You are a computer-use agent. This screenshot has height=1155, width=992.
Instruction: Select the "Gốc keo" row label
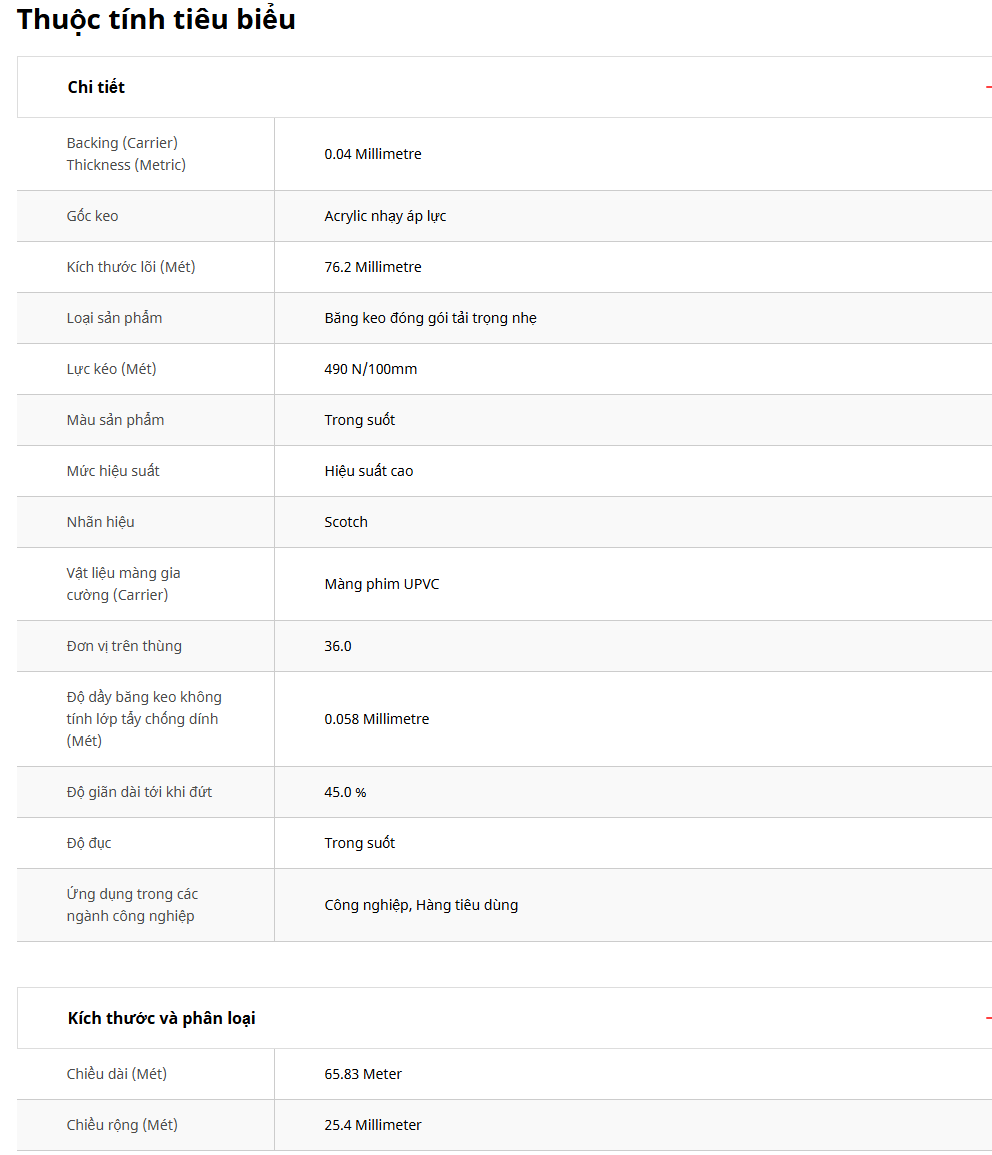(92, 216)
